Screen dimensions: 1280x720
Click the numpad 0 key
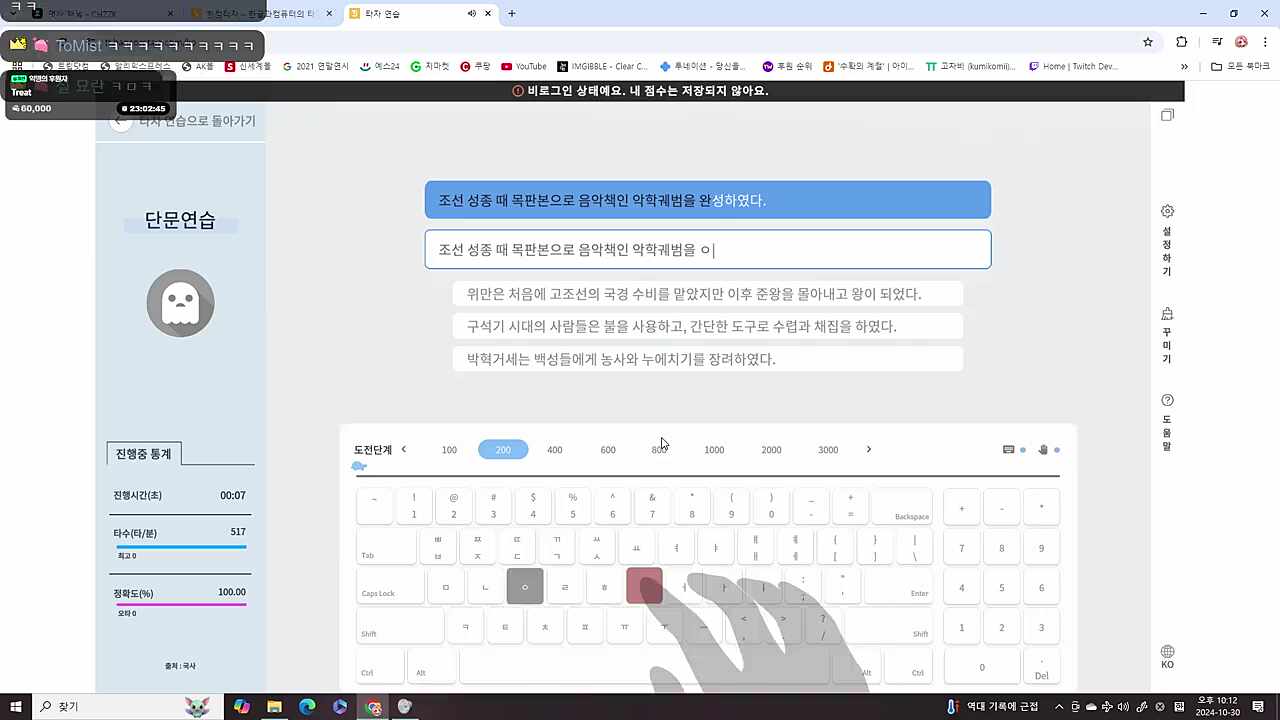[981, 667]
